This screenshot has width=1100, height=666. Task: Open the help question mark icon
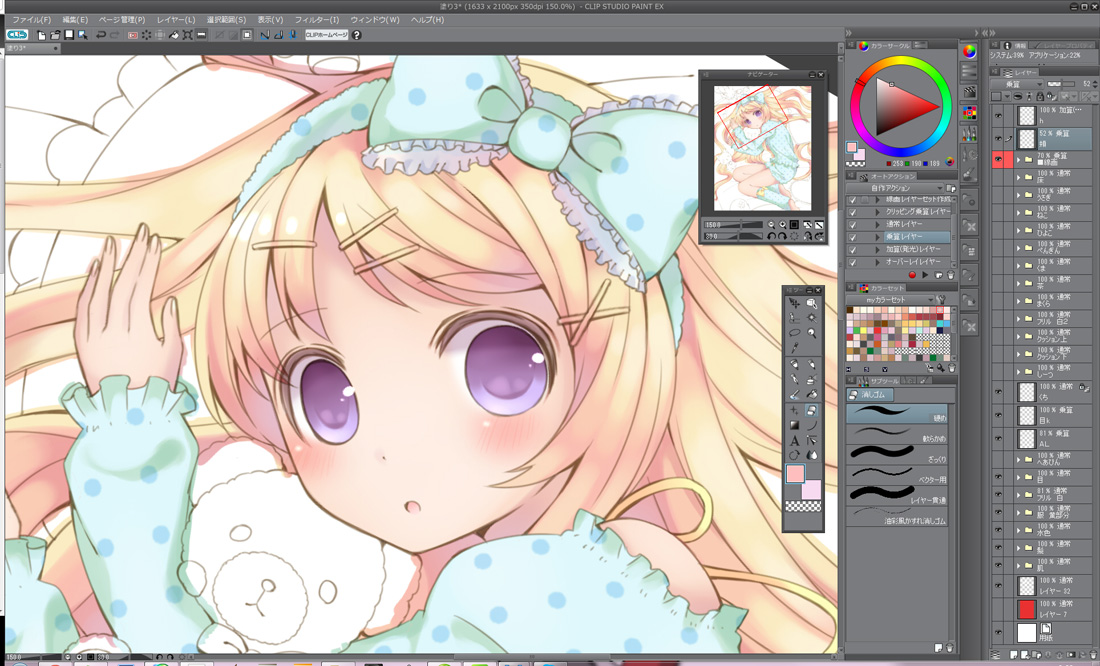[356, 34]
